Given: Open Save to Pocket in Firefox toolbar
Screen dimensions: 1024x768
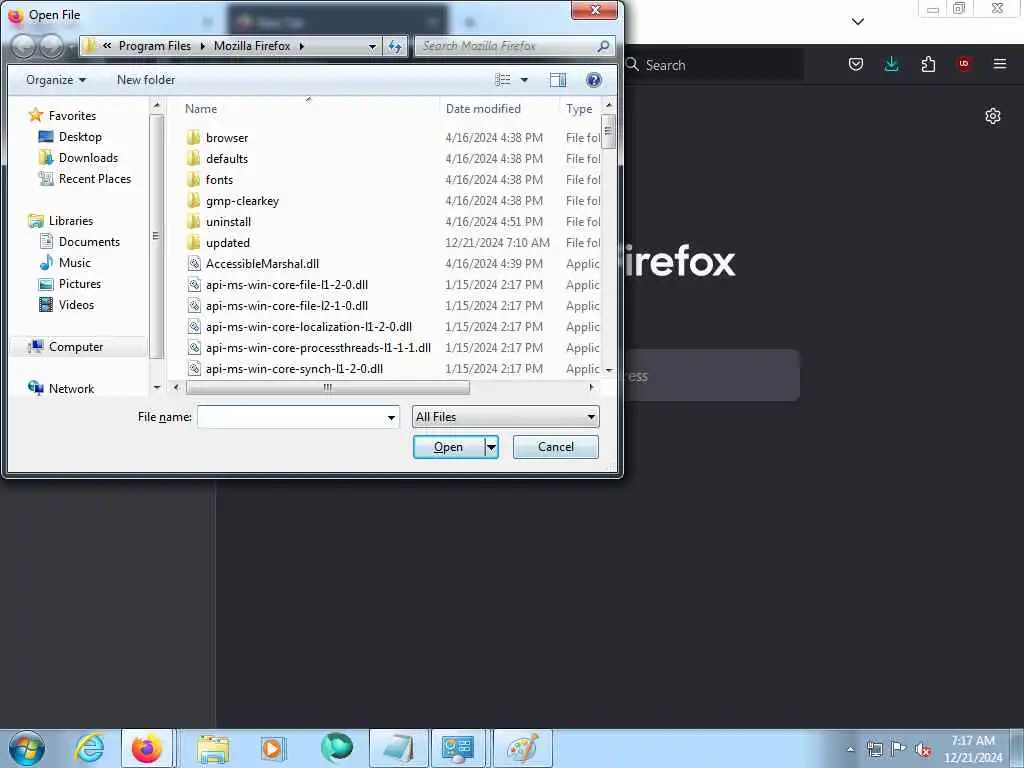Looking at the screenshot, I should 856,64.
